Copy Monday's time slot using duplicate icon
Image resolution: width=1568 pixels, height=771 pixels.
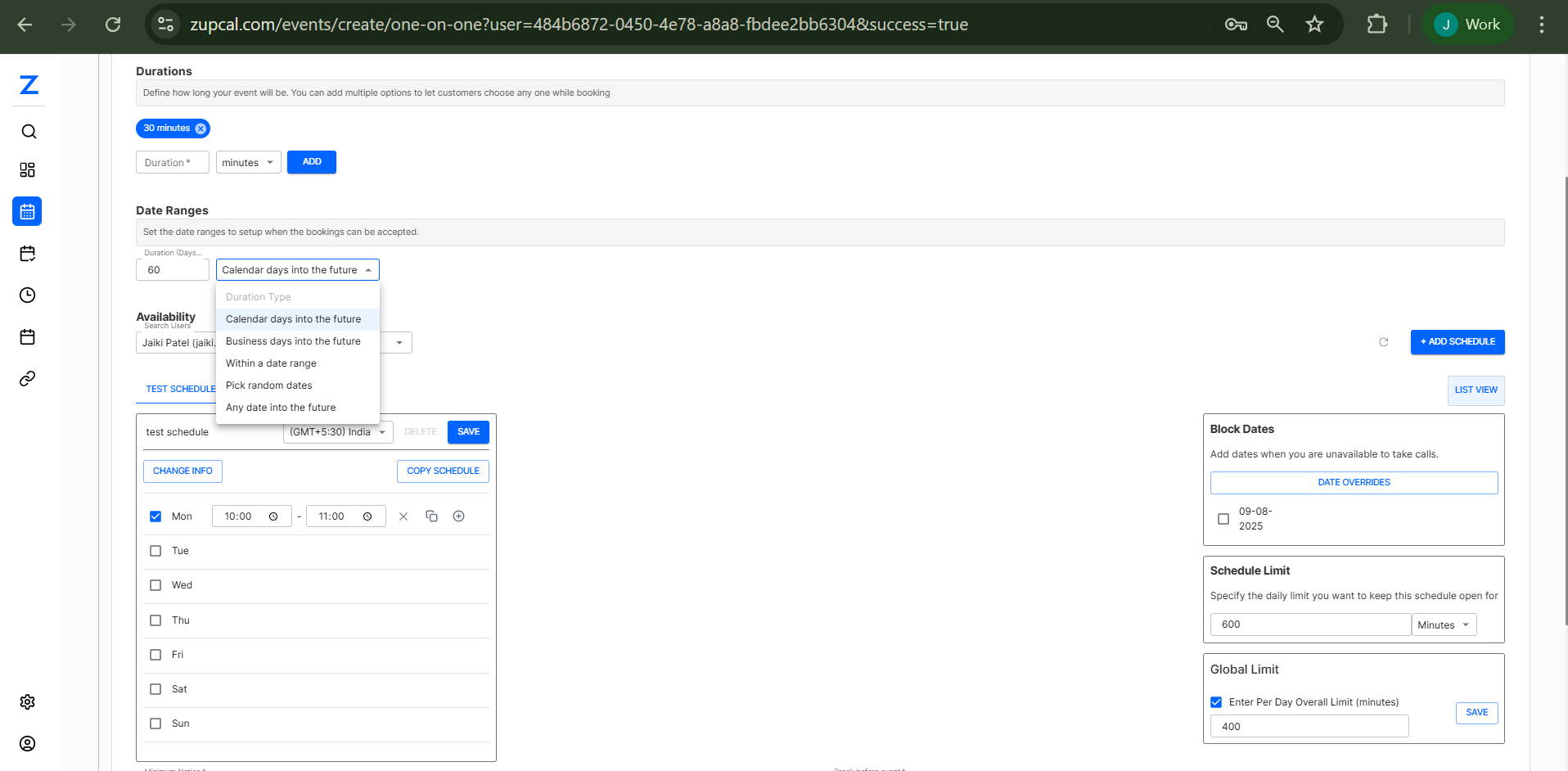[x=431, y=516]
